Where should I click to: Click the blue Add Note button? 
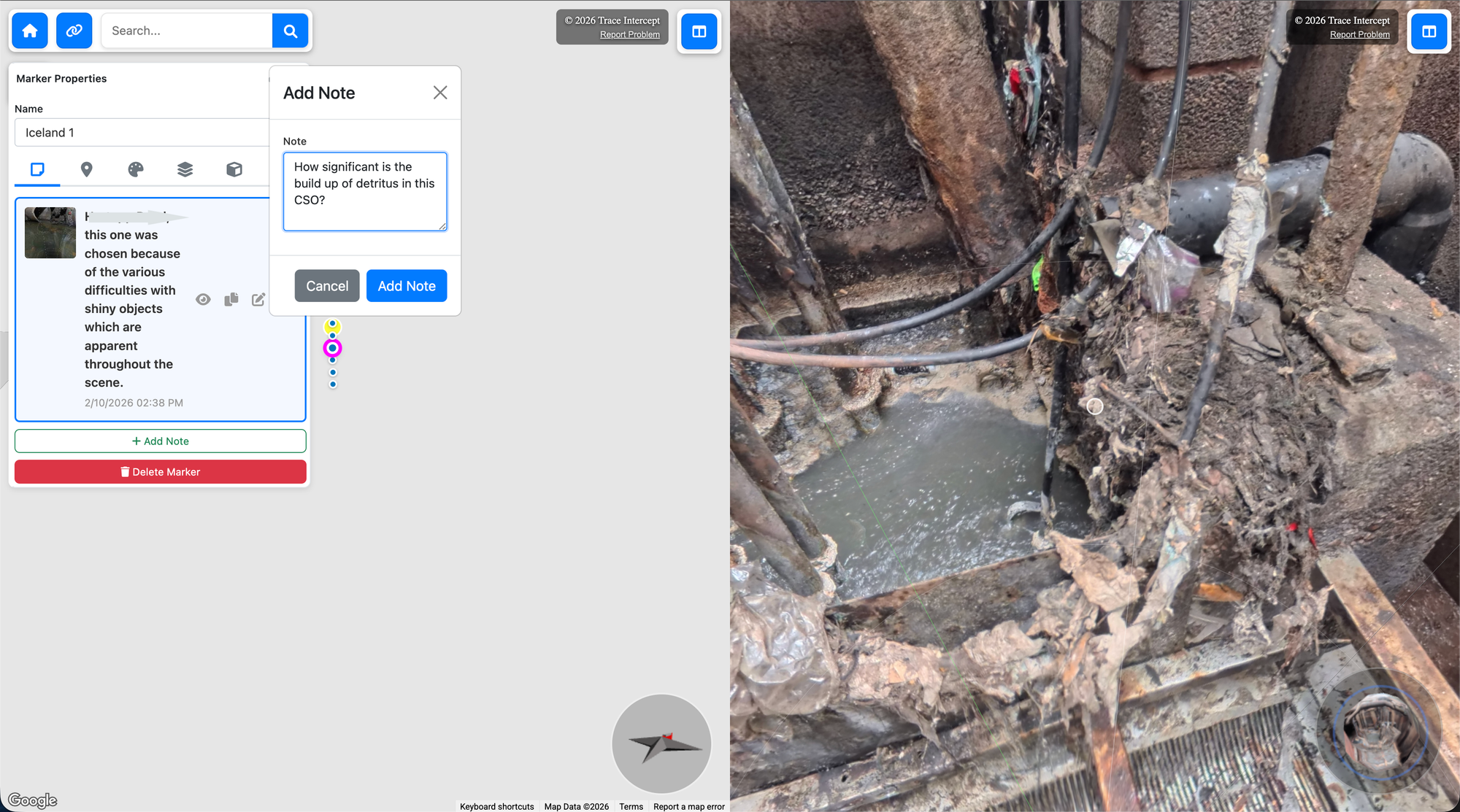407,286
